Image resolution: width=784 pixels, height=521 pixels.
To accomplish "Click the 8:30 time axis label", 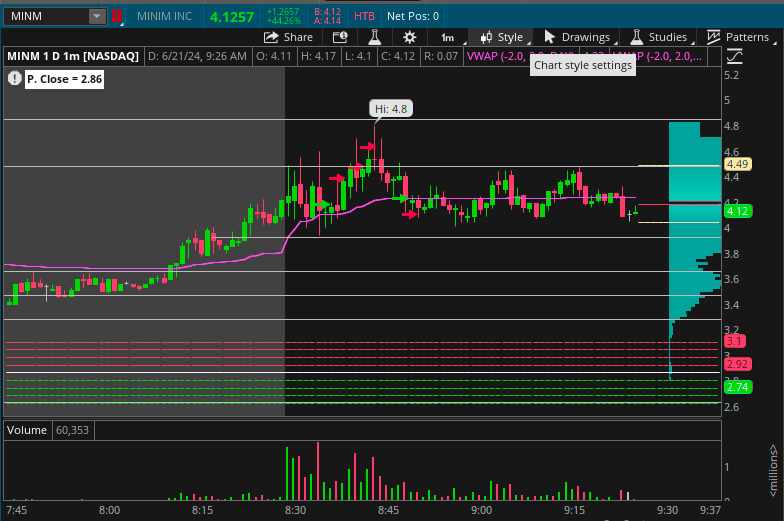I will pos(296,510).
